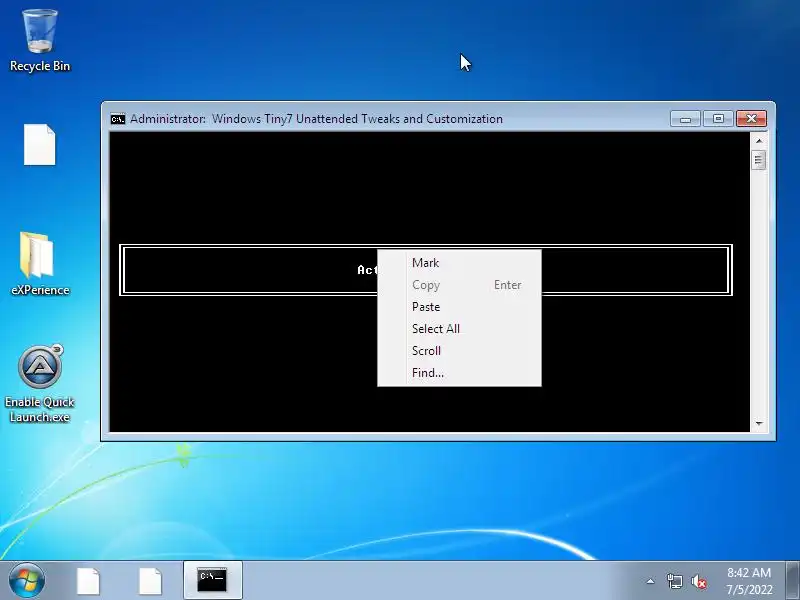Open the network status tray icon

pyautogui.click(x=674, y=581)
